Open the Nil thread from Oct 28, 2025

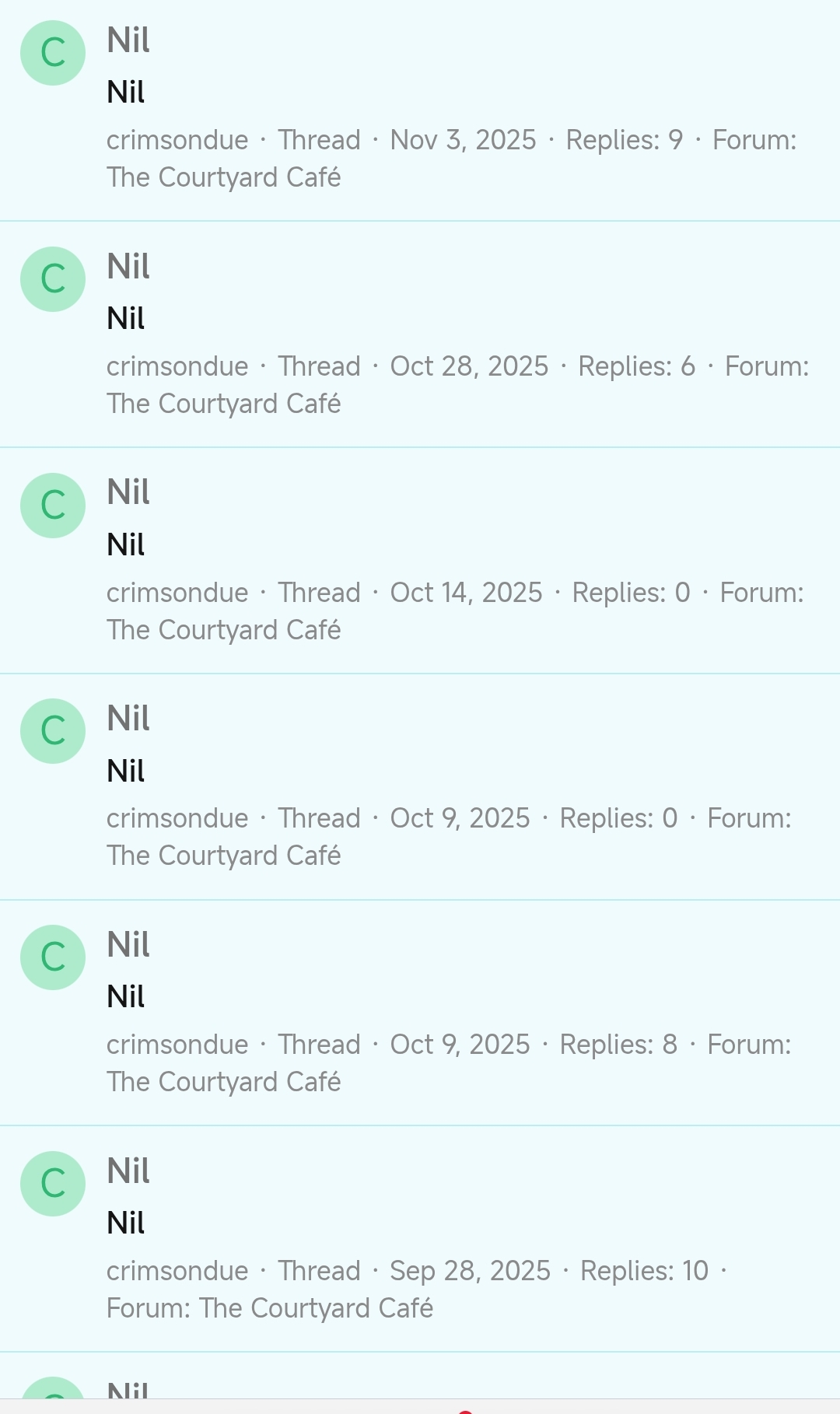[x=128, y=267]
